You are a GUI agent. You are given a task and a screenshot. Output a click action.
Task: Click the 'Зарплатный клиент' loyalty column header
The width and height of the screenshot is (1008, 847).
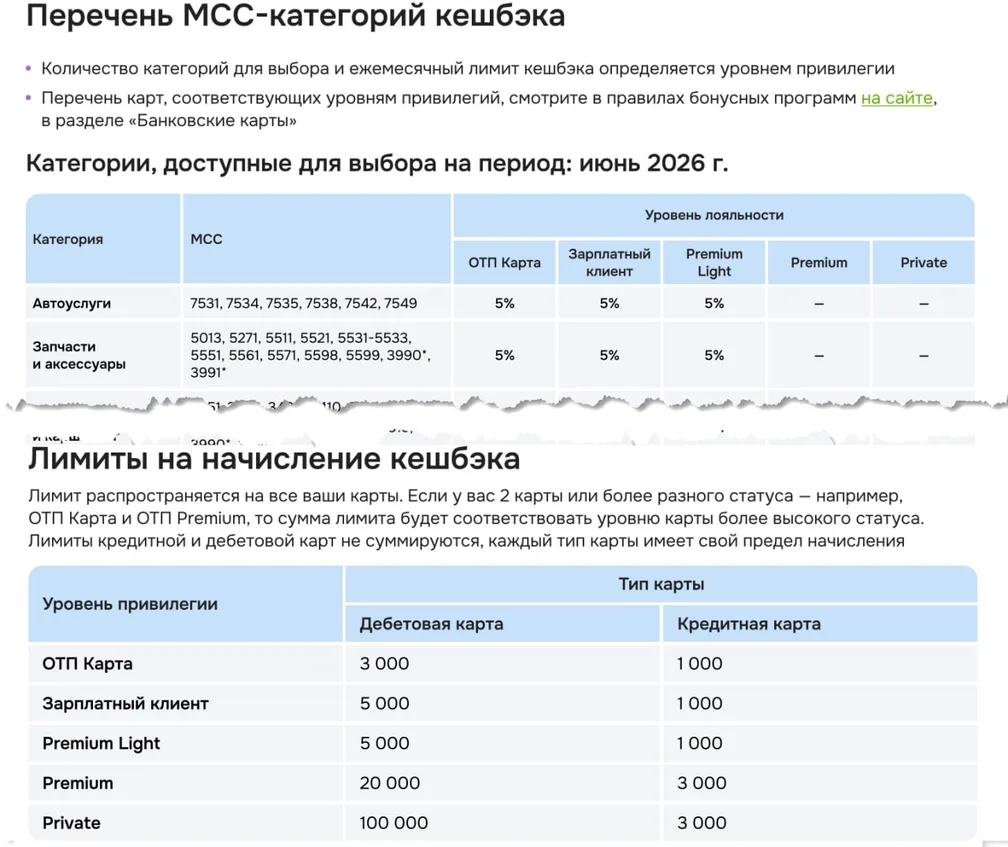[609, 262]
